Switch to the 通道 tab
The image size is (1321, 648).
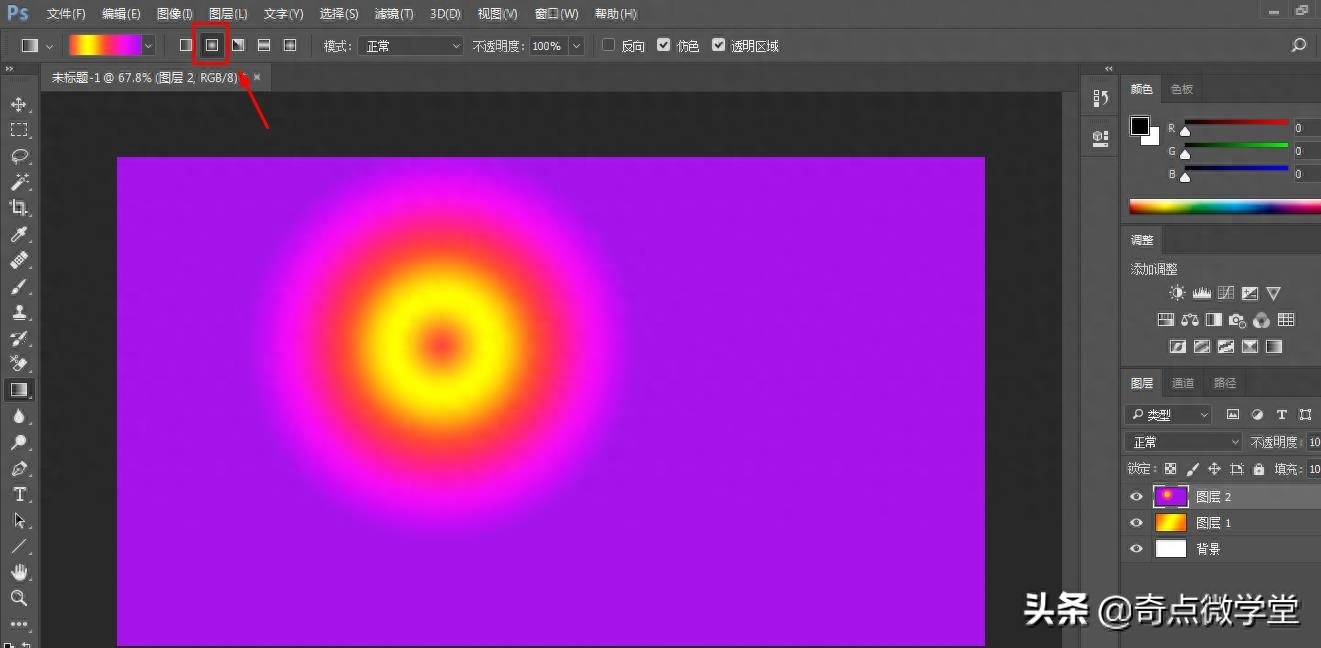click(1183, 383)
